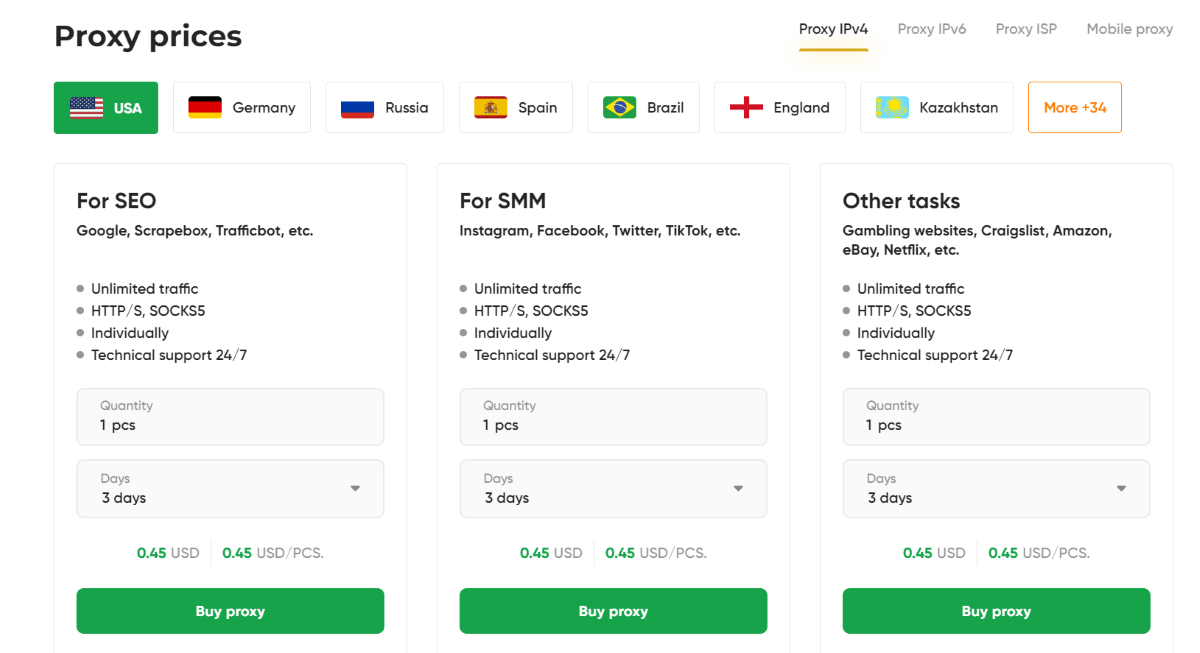Click Buy proxy in the For SEO card
1200x653 pixels.
pyautogui.click(x=230, y=610)
